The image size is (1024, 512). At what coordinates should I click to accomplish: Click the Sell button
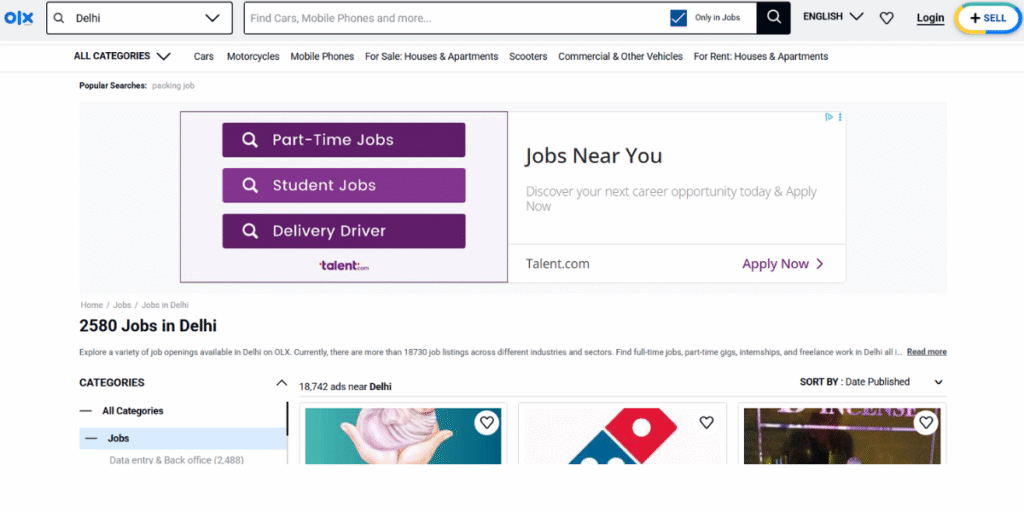(x=988, y=18)
